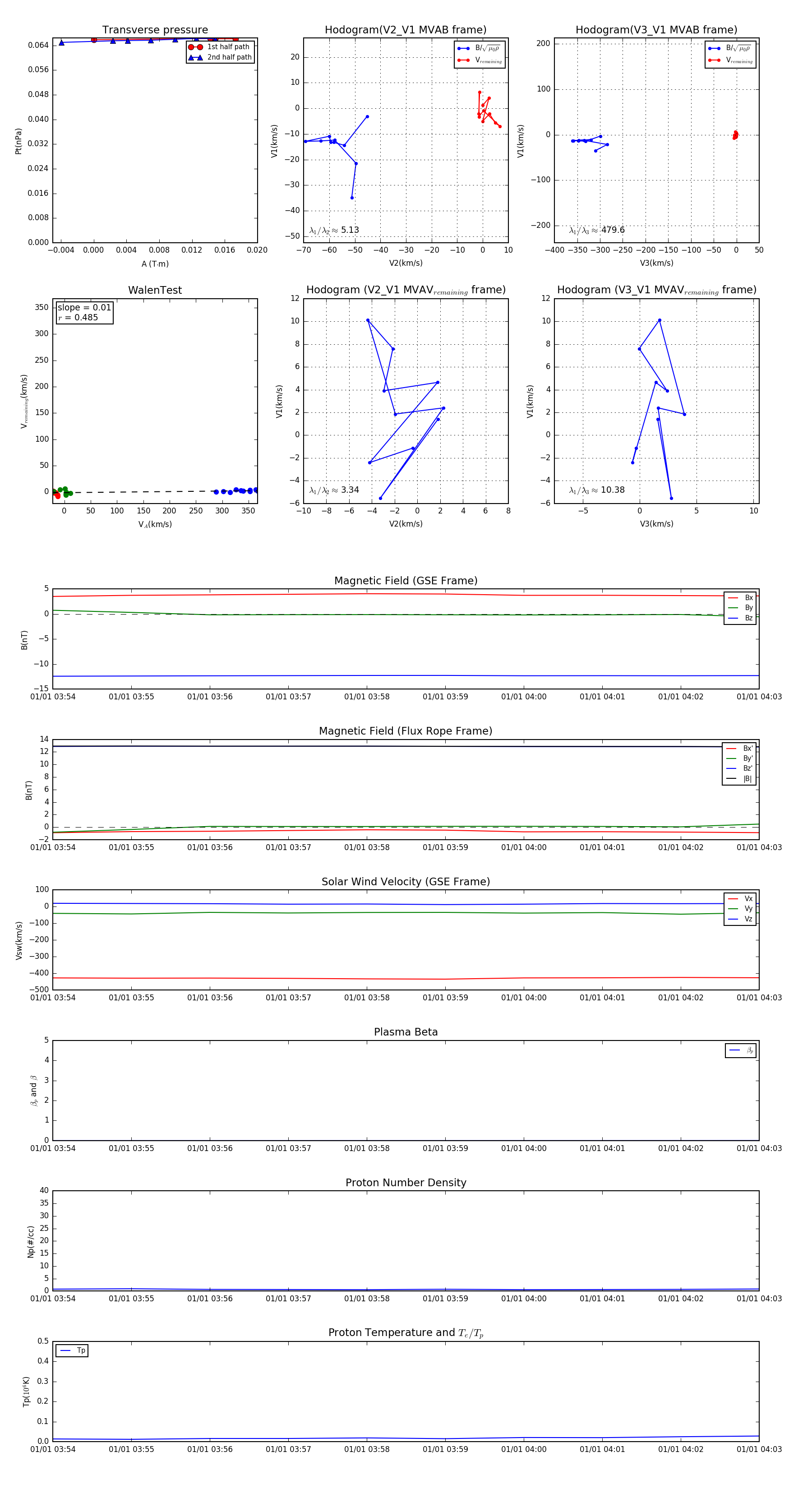Click the "Hodogram(V2_V1 MVAB frame)" title
812x1489 pixels.
point(406,30)
